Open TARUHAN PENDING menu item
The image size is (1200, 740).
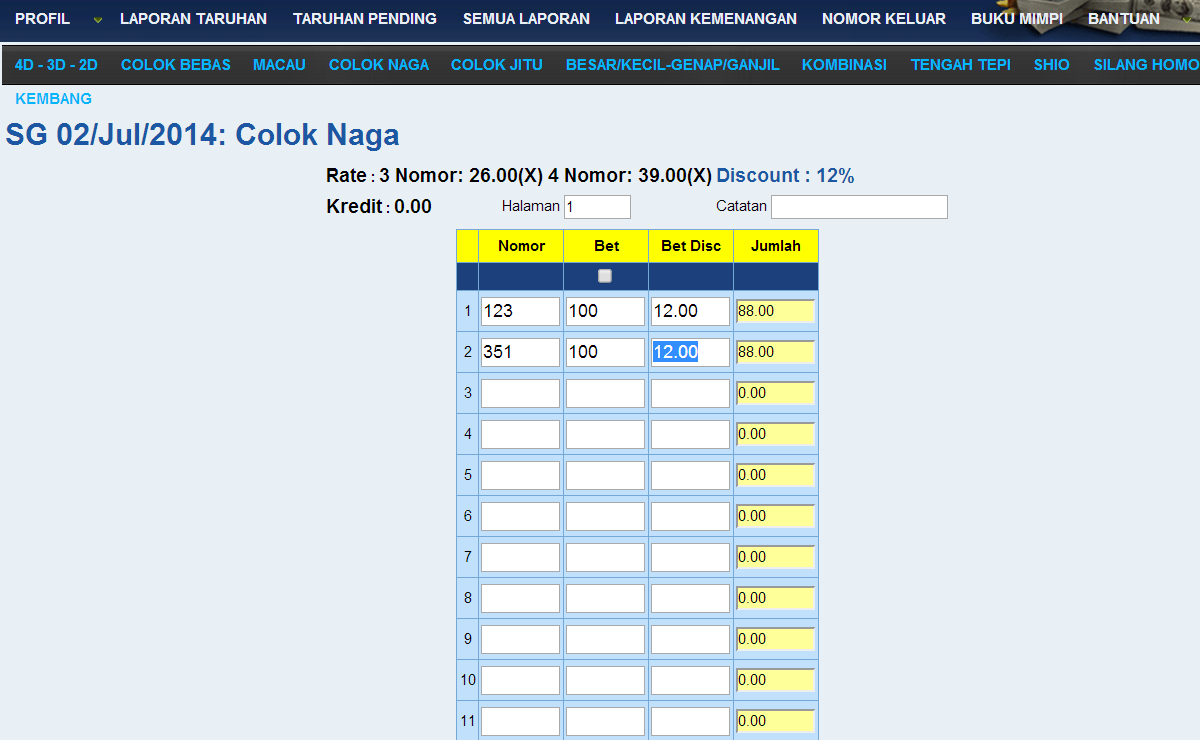pyautogui.click(x=365, y=19)
